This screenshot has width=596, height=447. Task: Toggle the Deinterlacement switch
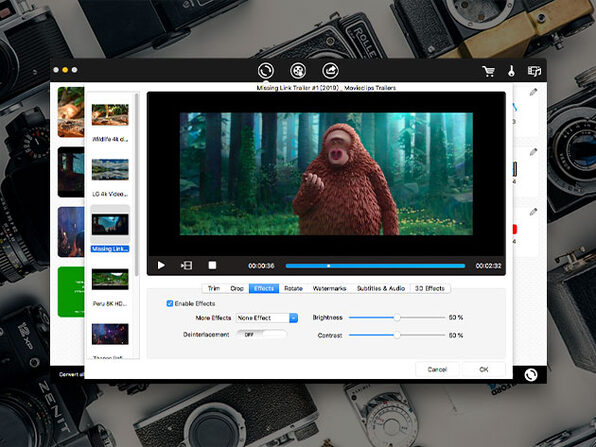(x=262, y=334)
